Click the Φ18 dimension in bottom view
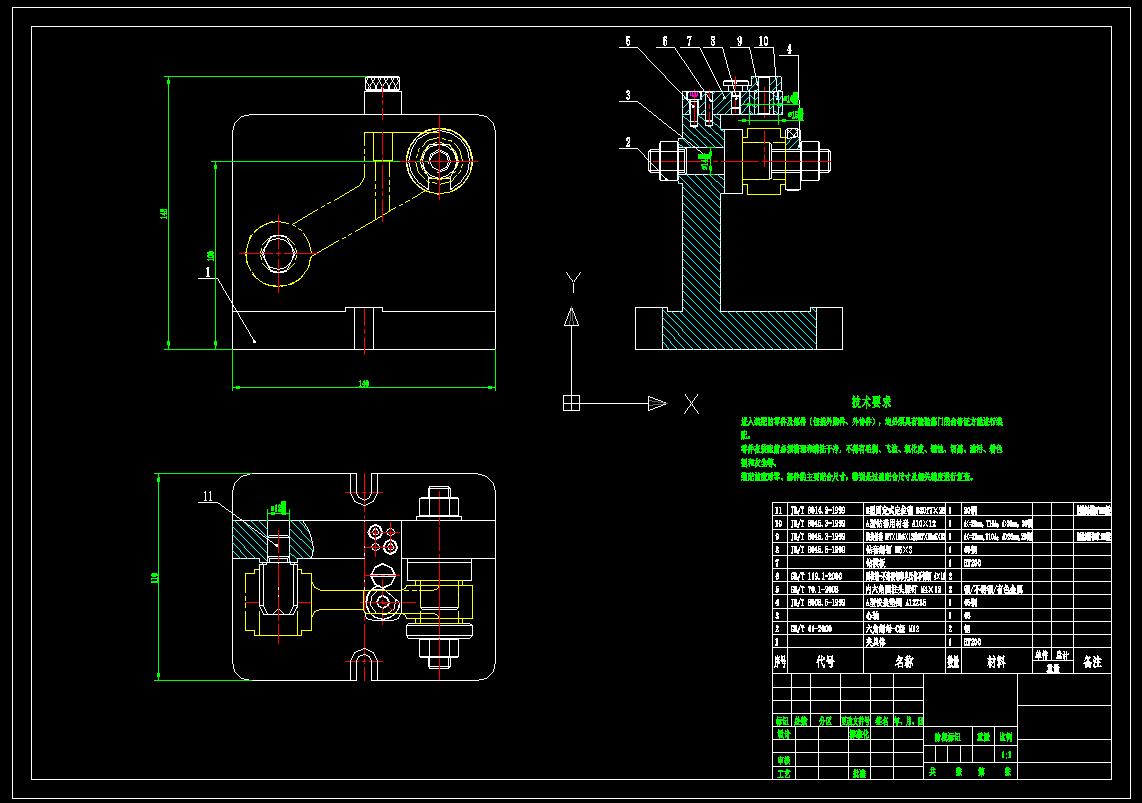This screenshot has width=1142, height=803. point(277,507)
